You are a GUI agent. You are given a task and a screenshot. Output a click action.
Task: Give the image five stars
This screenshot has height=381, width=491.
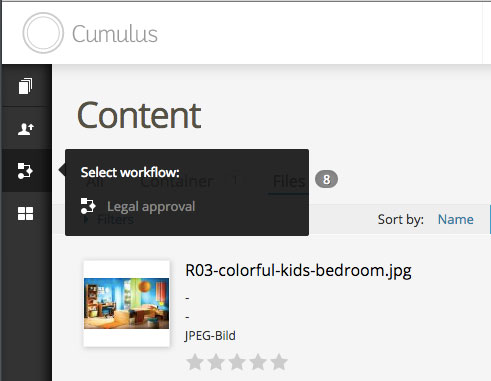click(279, 362)
